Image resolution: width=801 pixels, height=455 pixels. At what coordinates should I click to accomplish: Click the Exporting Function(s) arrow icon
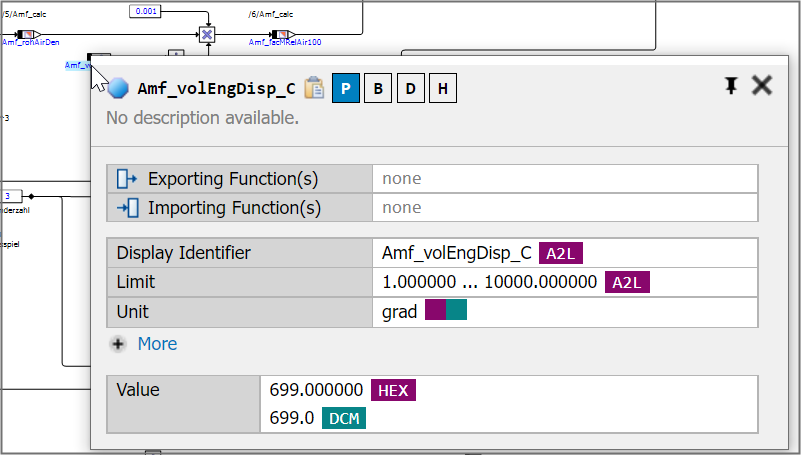[127, 179]
